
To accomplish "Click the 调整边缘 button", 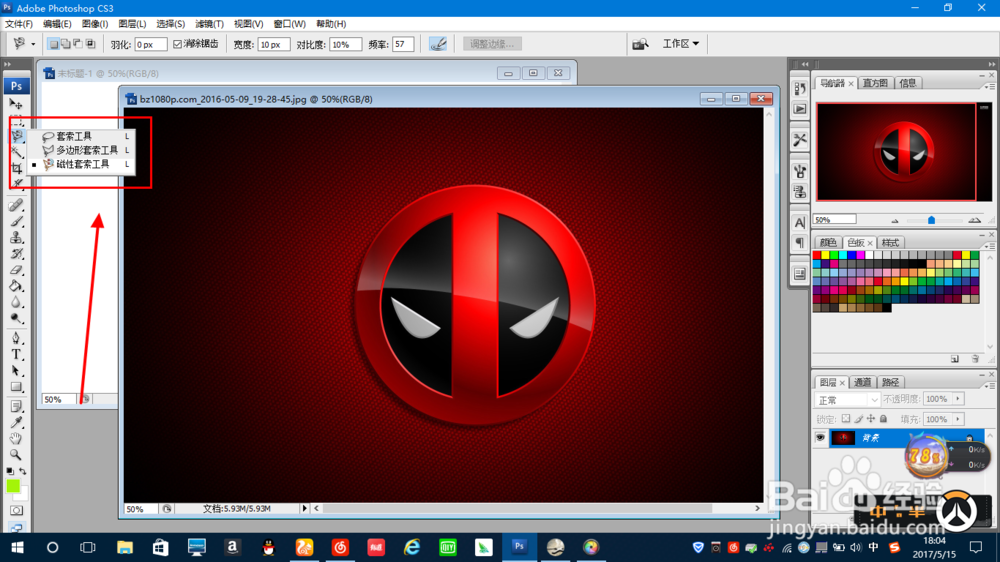I will (492, 44).
